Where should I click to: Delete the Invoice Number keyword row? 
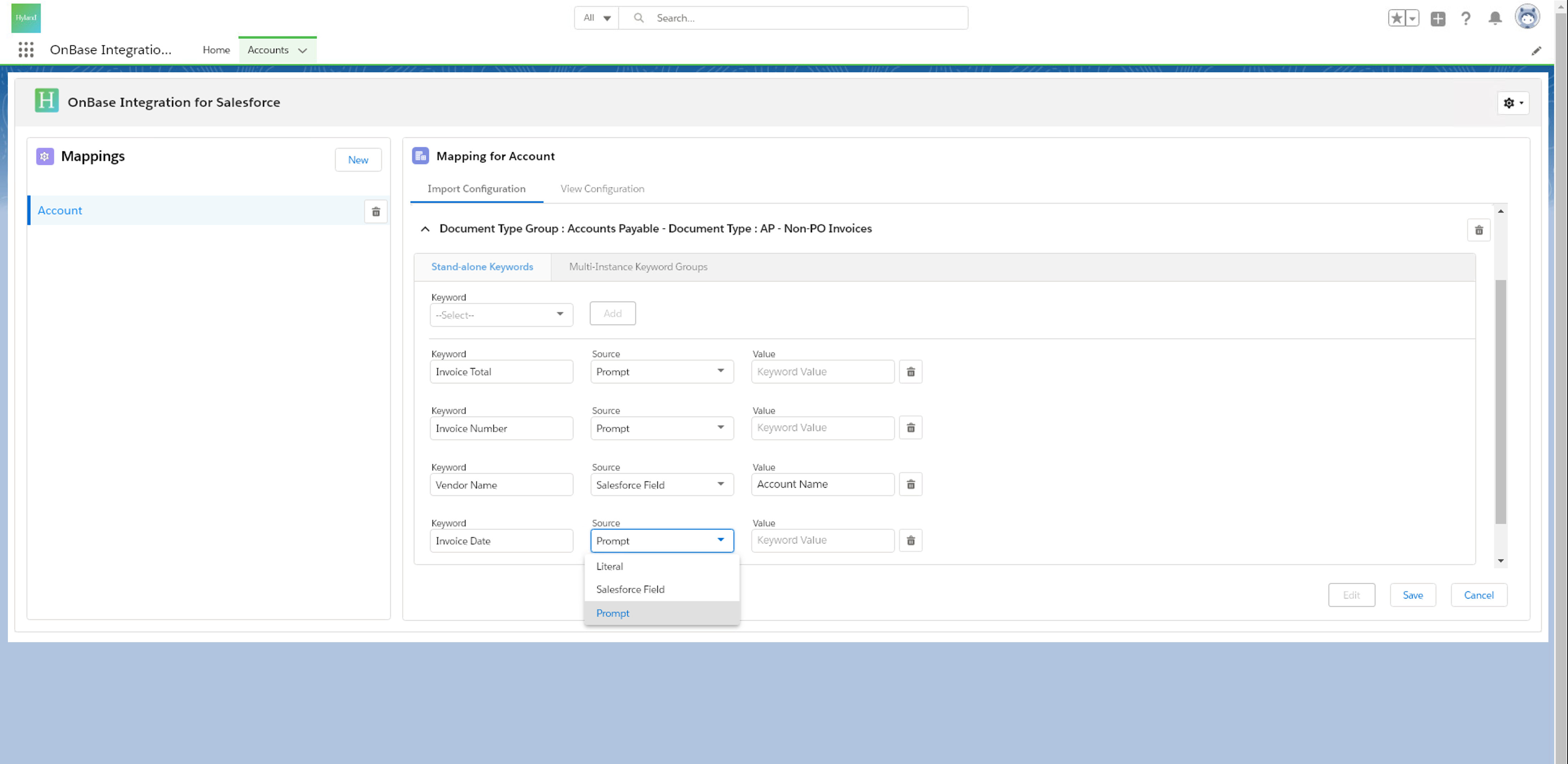coord(911,428)
